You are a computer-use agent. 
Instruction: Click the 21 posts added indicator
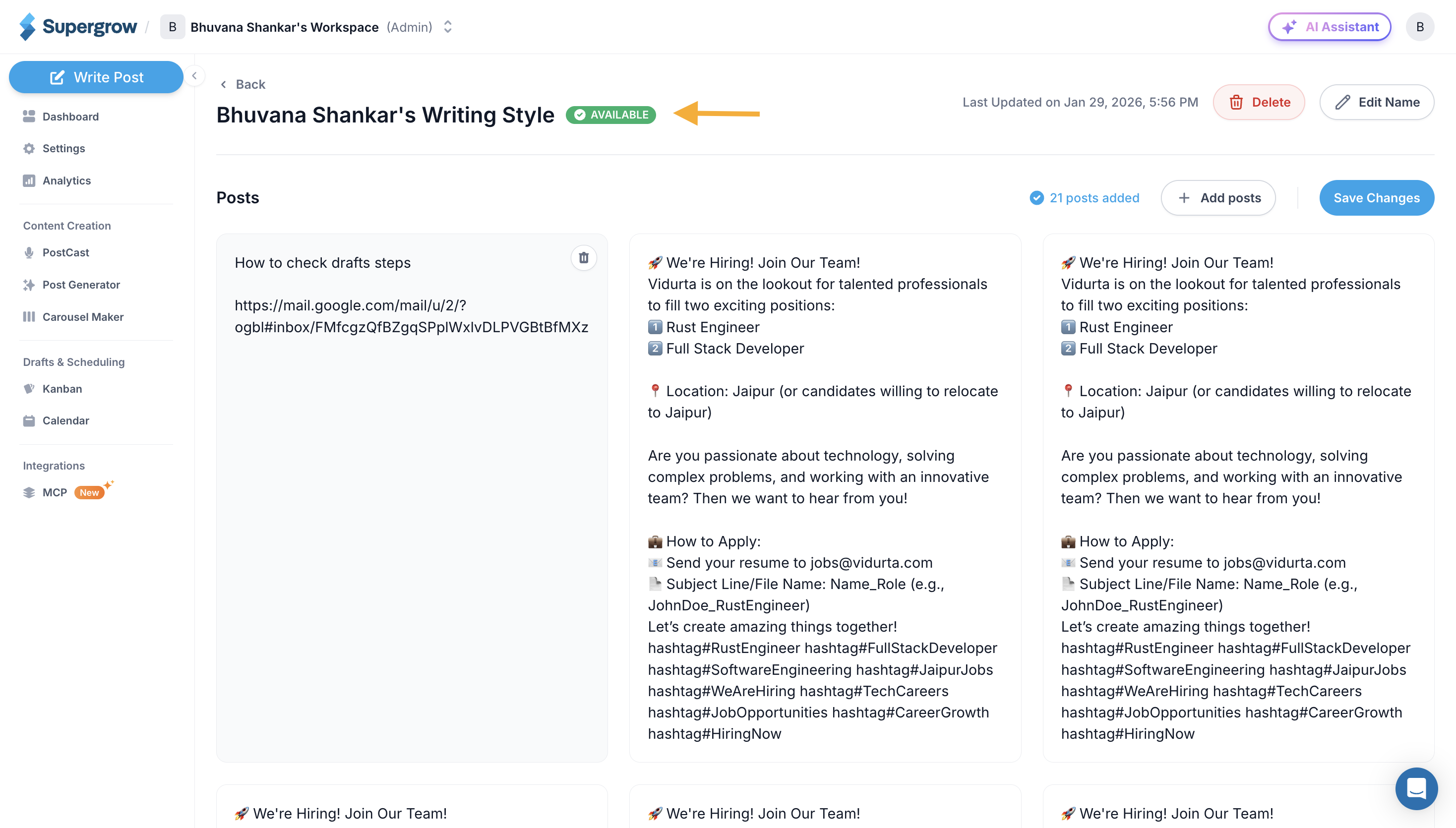pyautogui.click(x=1085, y=198)
